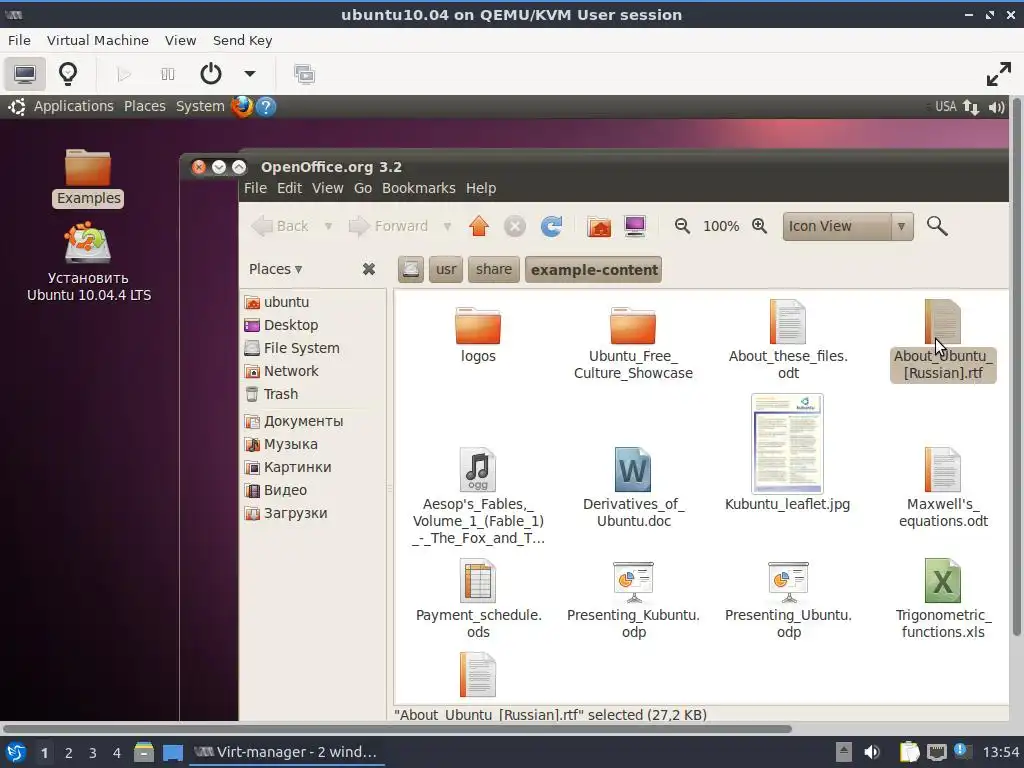
Task: Expand the Forward history dropdown arrow
Action: tap(447, 227)
